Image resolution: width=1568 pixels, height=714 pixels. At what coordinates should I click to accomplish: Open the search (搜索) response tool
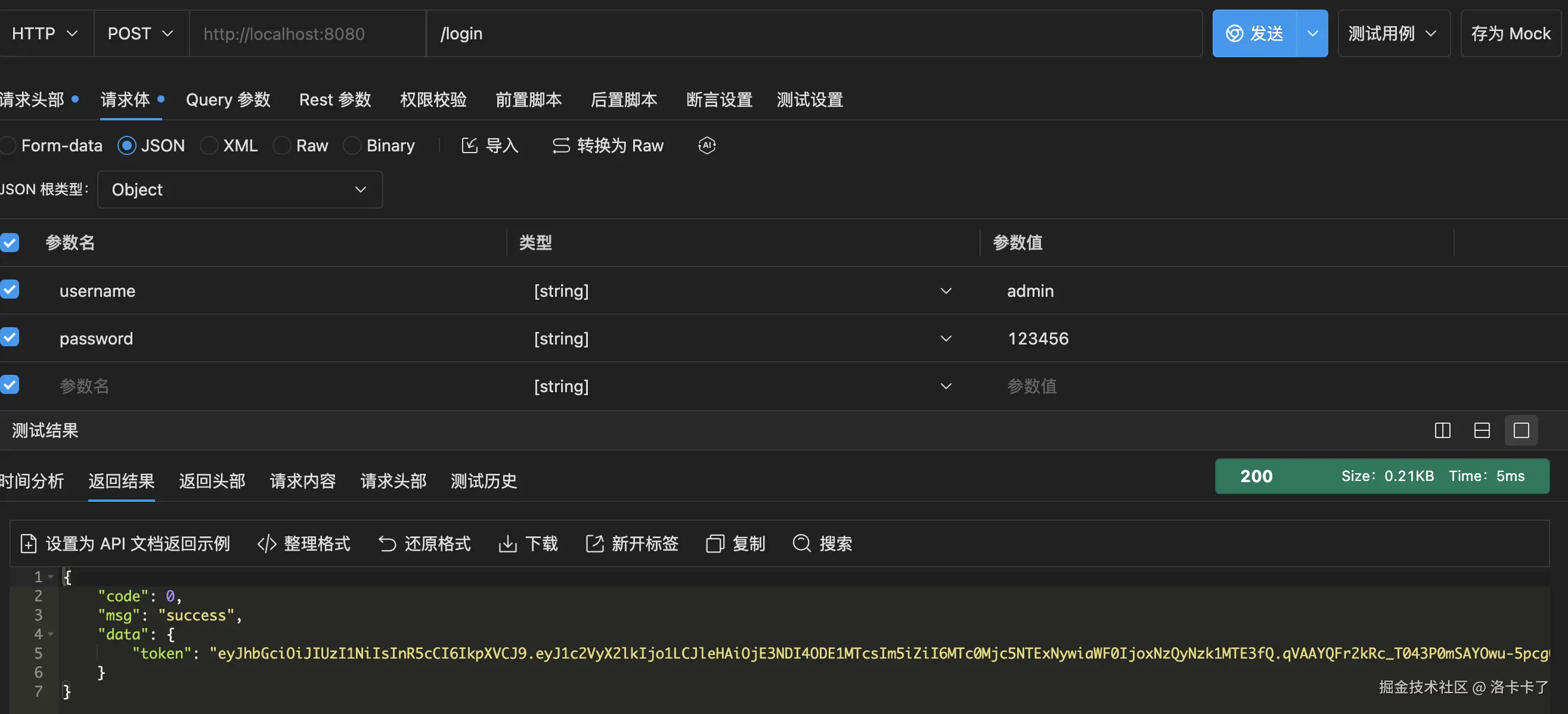click(x=802, y=544)
